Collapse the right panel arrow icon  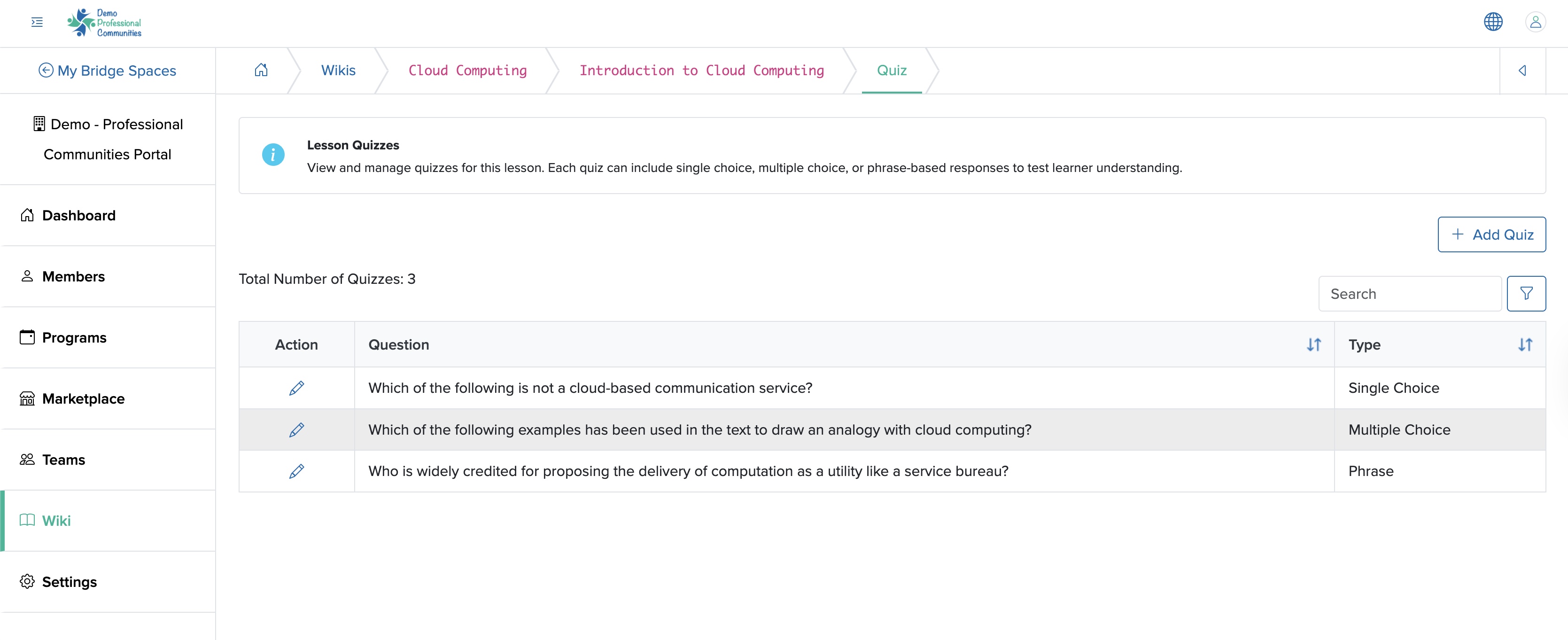point(1522,70)
